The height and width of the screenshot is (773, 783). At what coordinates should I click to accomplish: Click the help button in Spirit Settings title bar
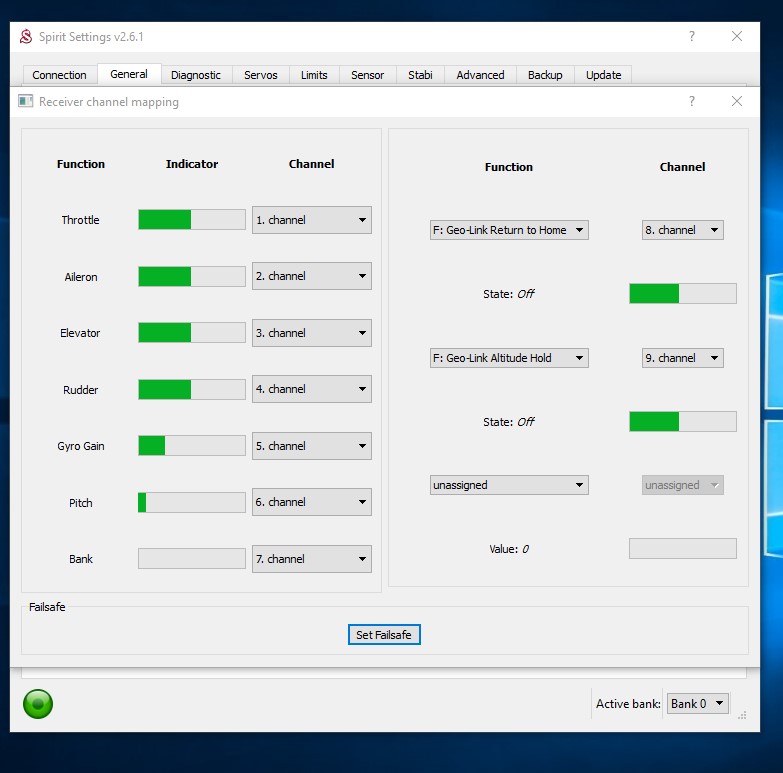(691, 37)
